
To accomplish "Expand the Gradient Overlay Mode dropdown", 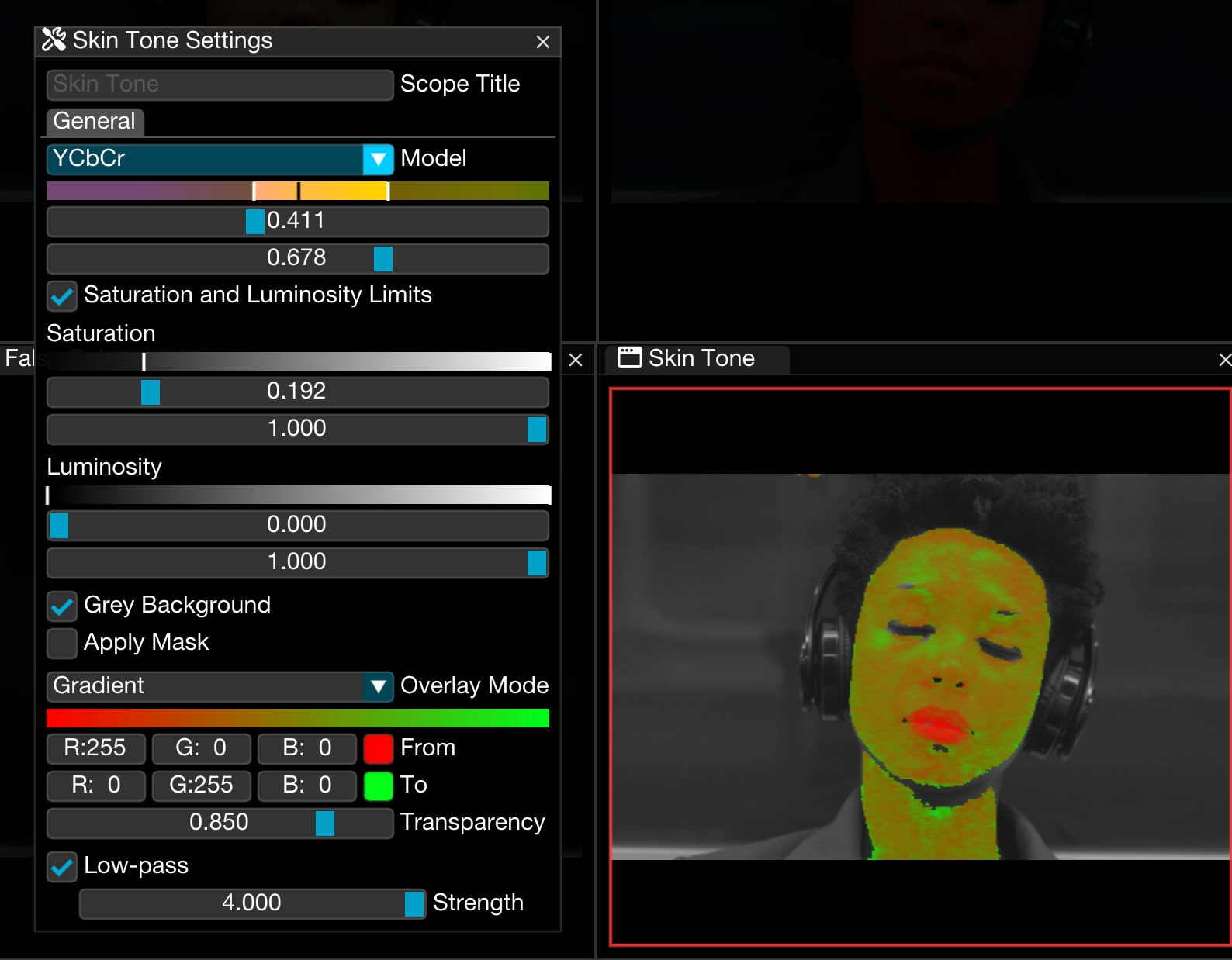I will (x=378, y=686).
